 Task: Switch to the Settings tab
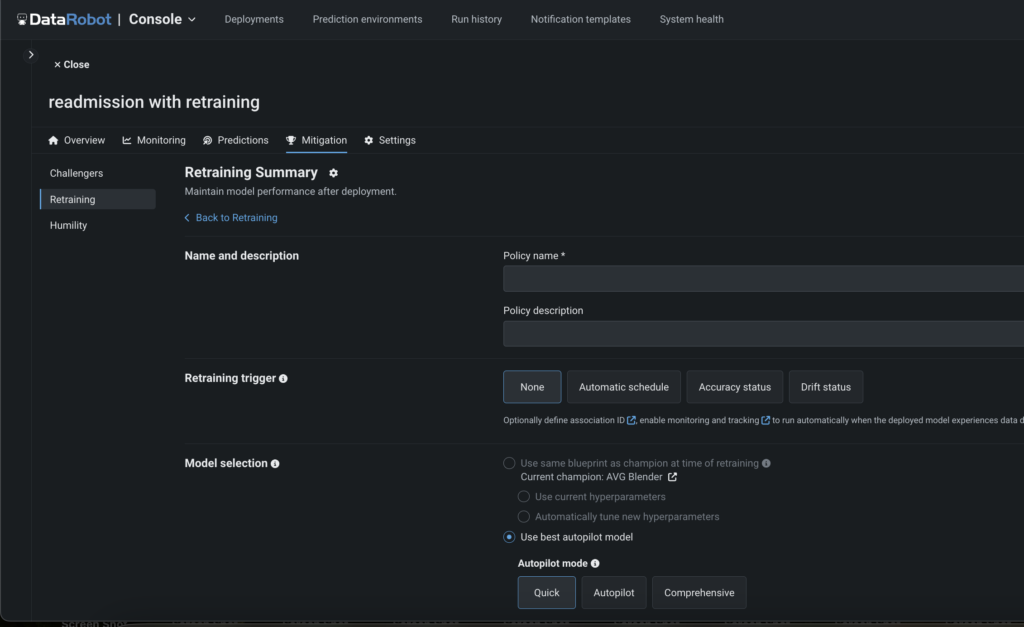390,140
